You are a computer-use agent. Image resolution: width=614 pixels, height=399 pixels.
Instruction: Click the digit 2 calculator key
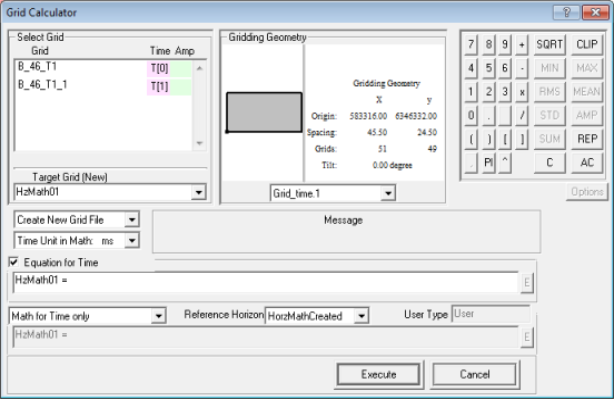[x=488, y=92]
